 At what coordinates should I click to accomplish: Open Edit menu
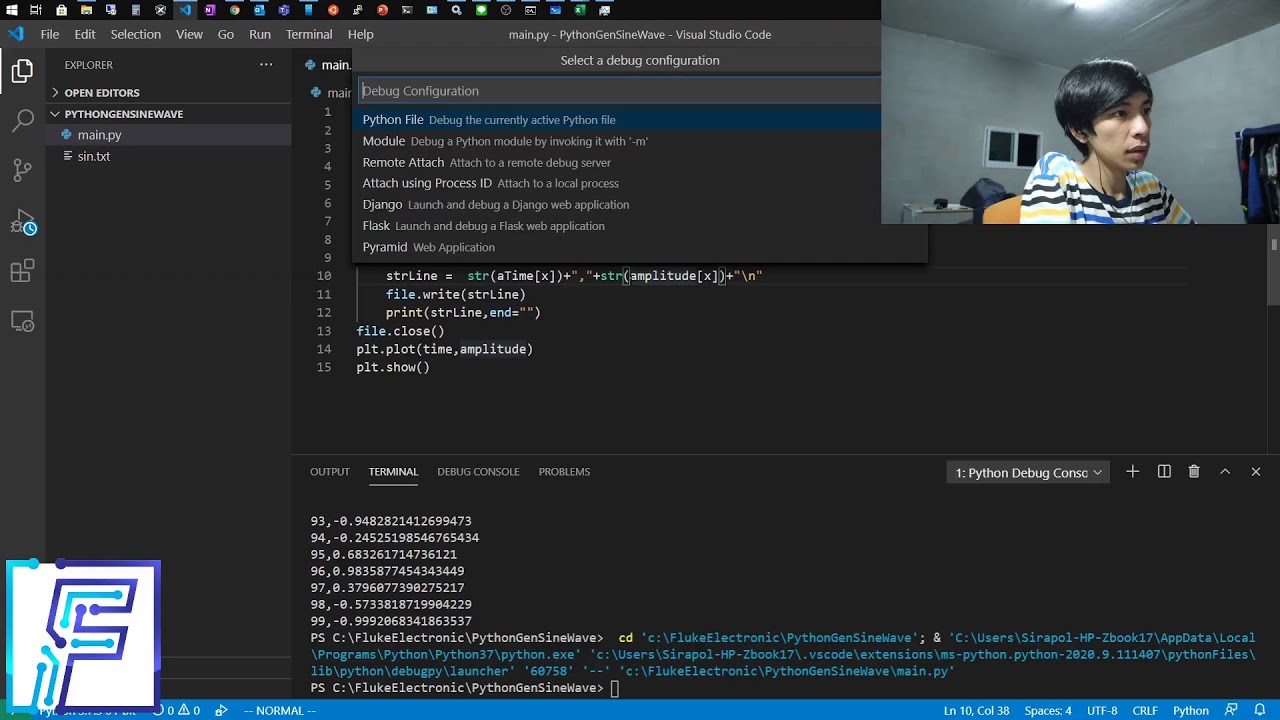(x=85, y=34)
